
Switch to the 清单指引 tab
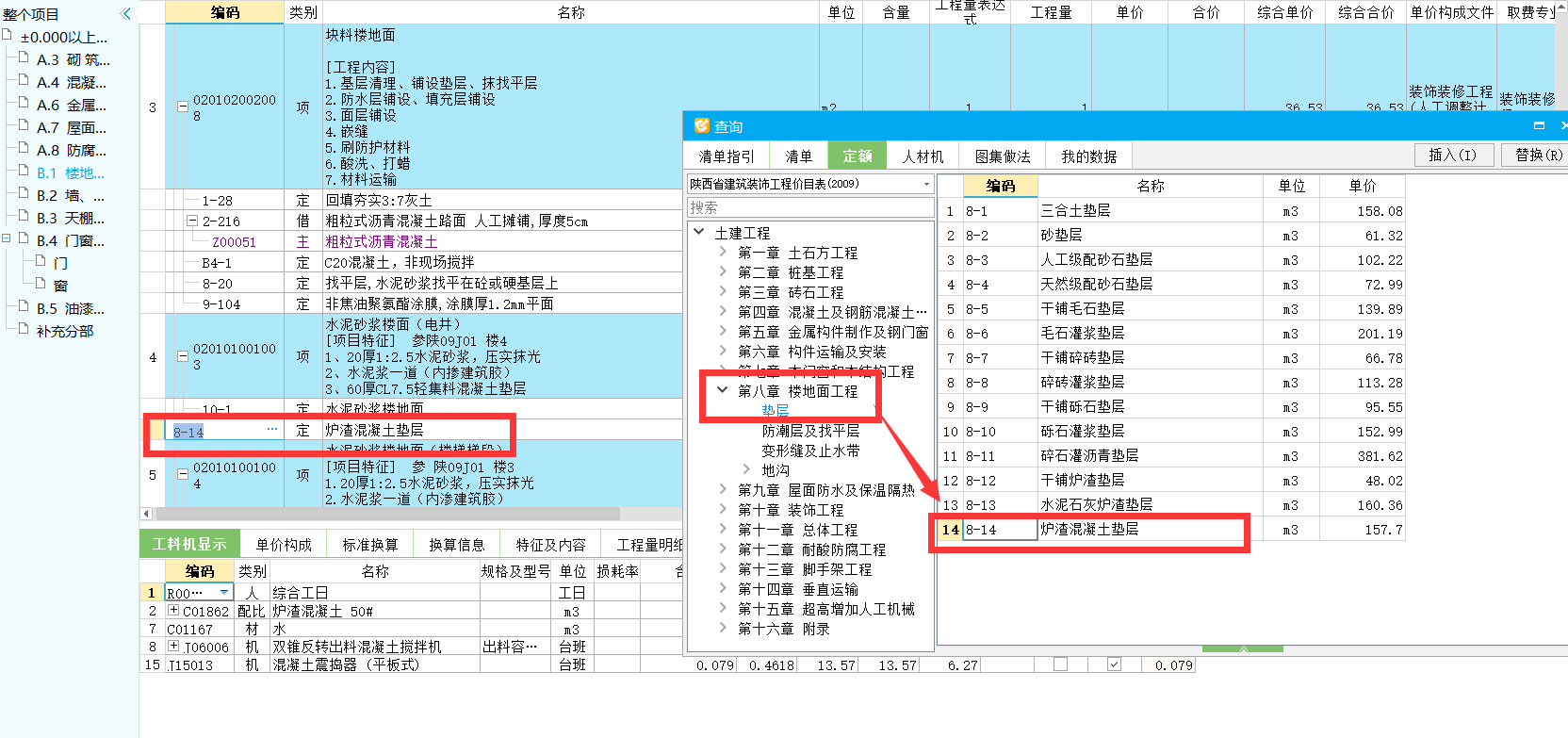pos(727,156)
